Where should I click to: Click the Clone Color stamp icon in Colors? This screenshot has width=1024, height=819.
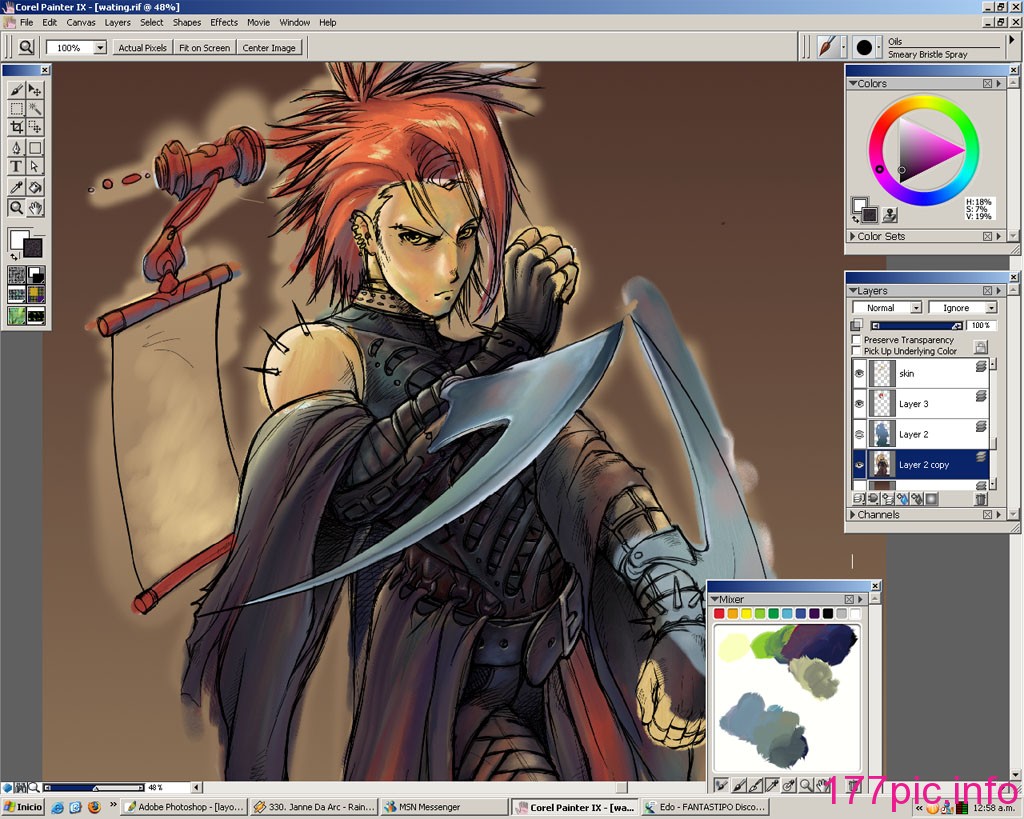pyautogui.click(x=889, y=214)
